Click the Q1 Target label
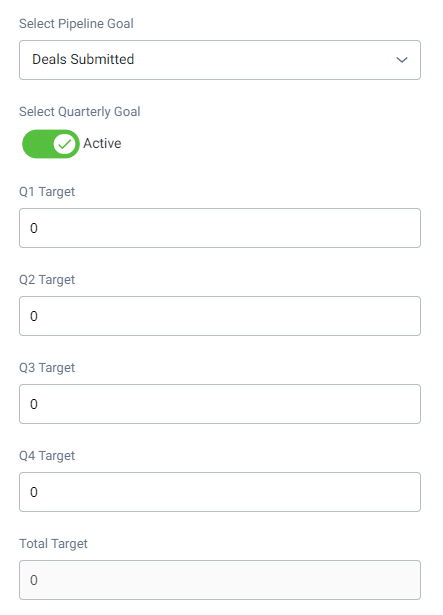This screenshot has width=443, height=615. click(x=47, y=192)
